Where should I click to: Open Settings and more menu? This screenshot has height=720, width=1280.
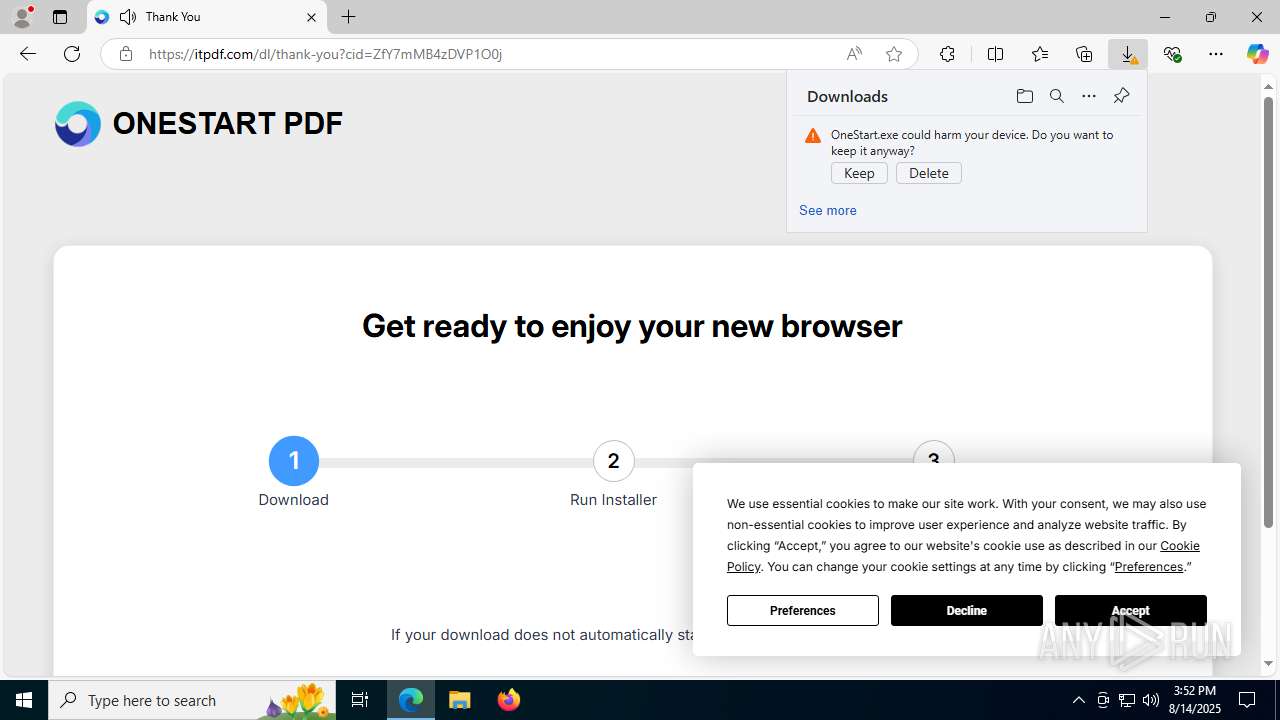[x=1216, y=54]
